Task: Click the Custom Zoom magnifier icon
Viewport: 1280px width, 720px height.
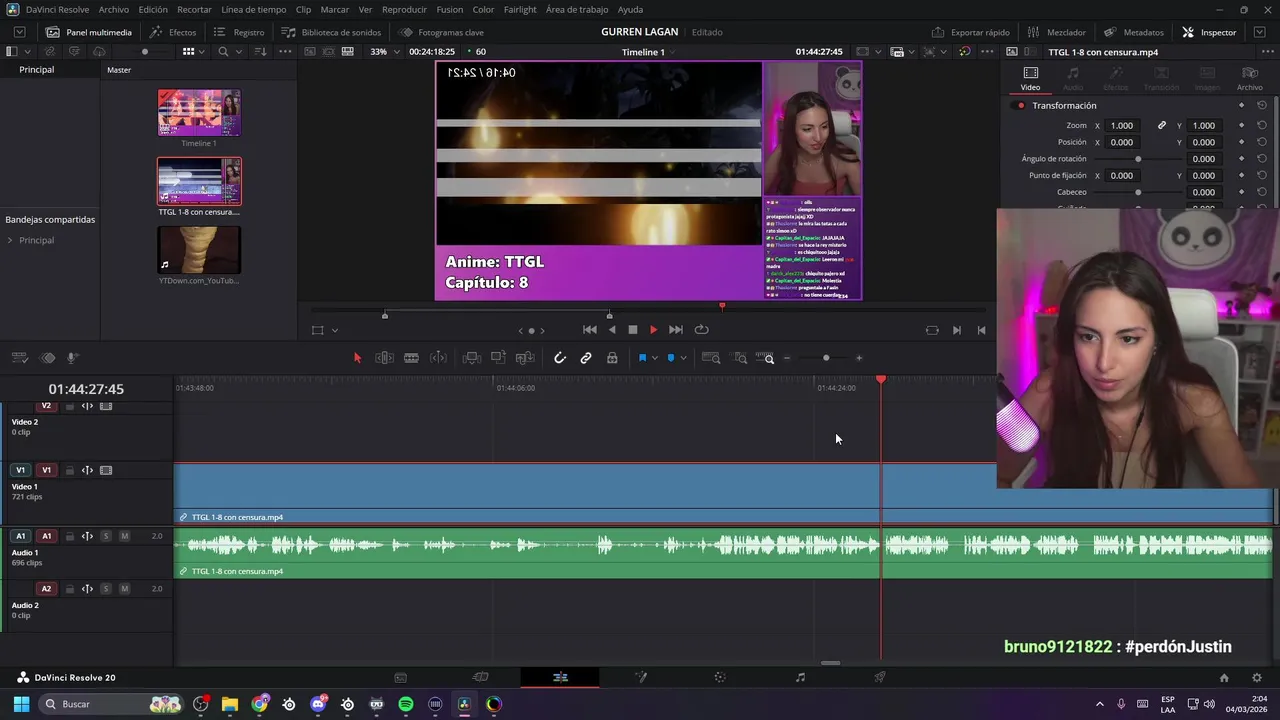Action: coord(766,358)
